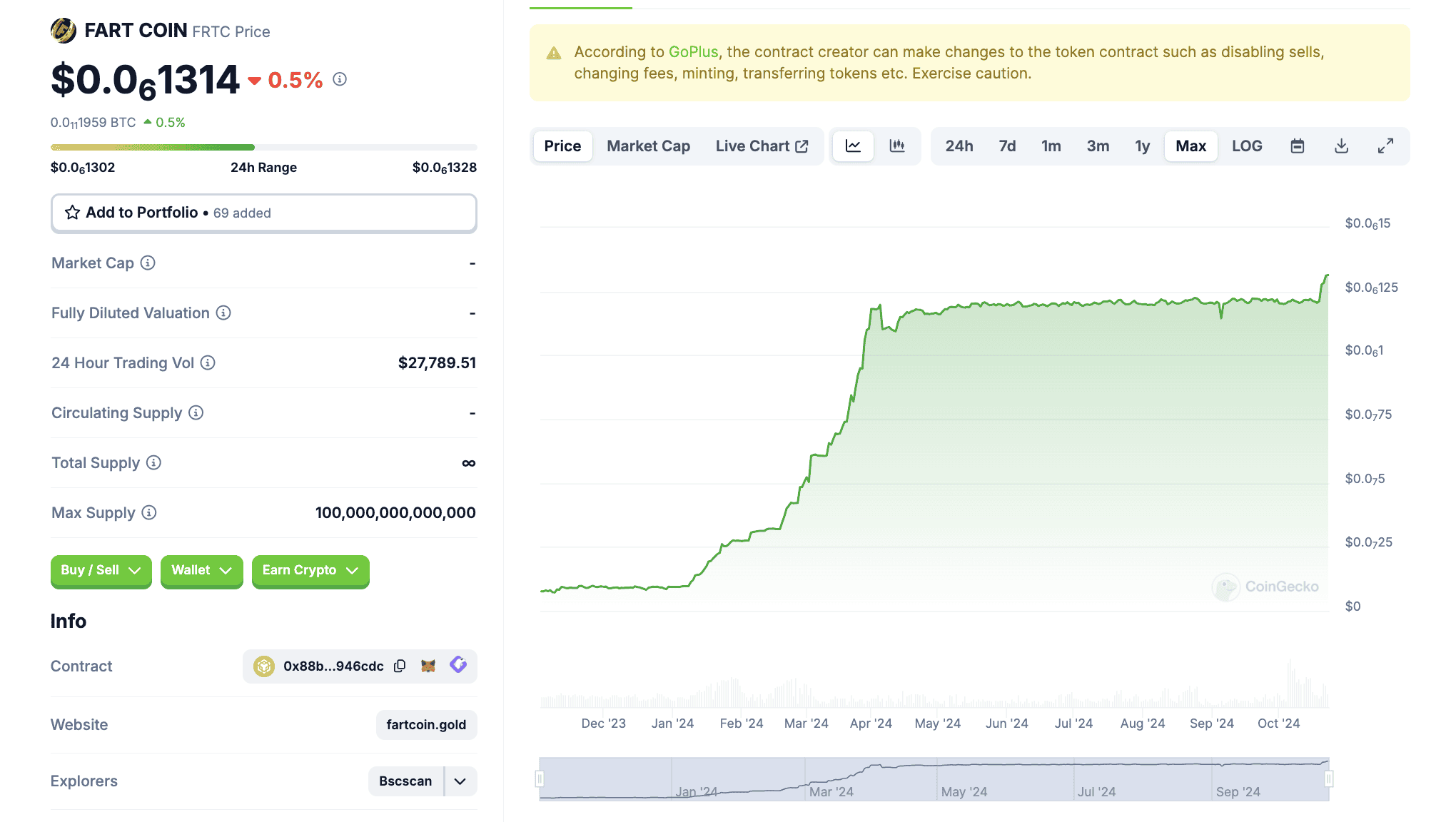Select the Price chart tab
This screenshot has width=1456, height=822.
tap(562, 146)
